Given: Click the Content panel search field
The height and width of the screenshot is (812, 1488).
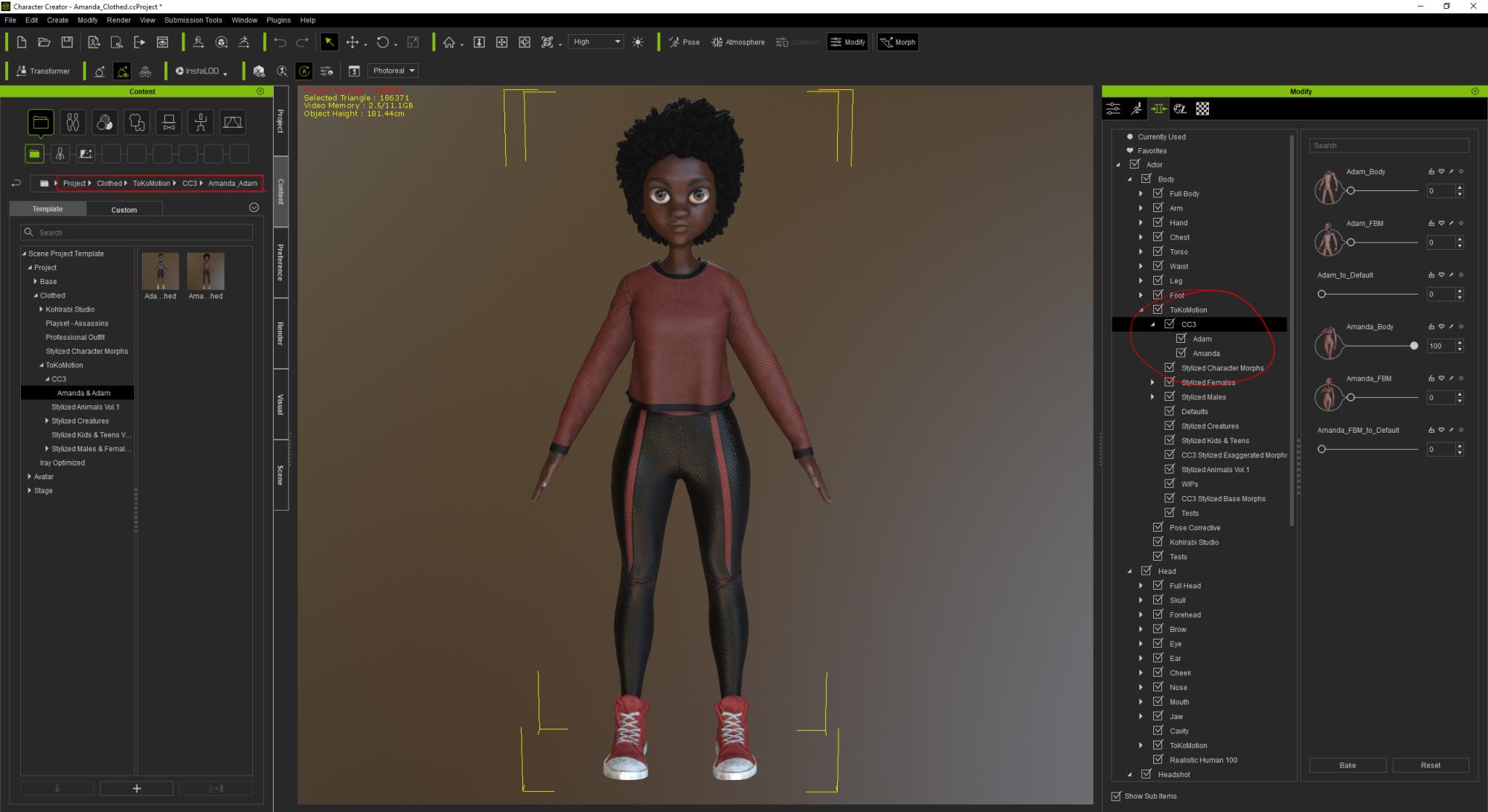Looking at the screenshot, I should (136, 233).
